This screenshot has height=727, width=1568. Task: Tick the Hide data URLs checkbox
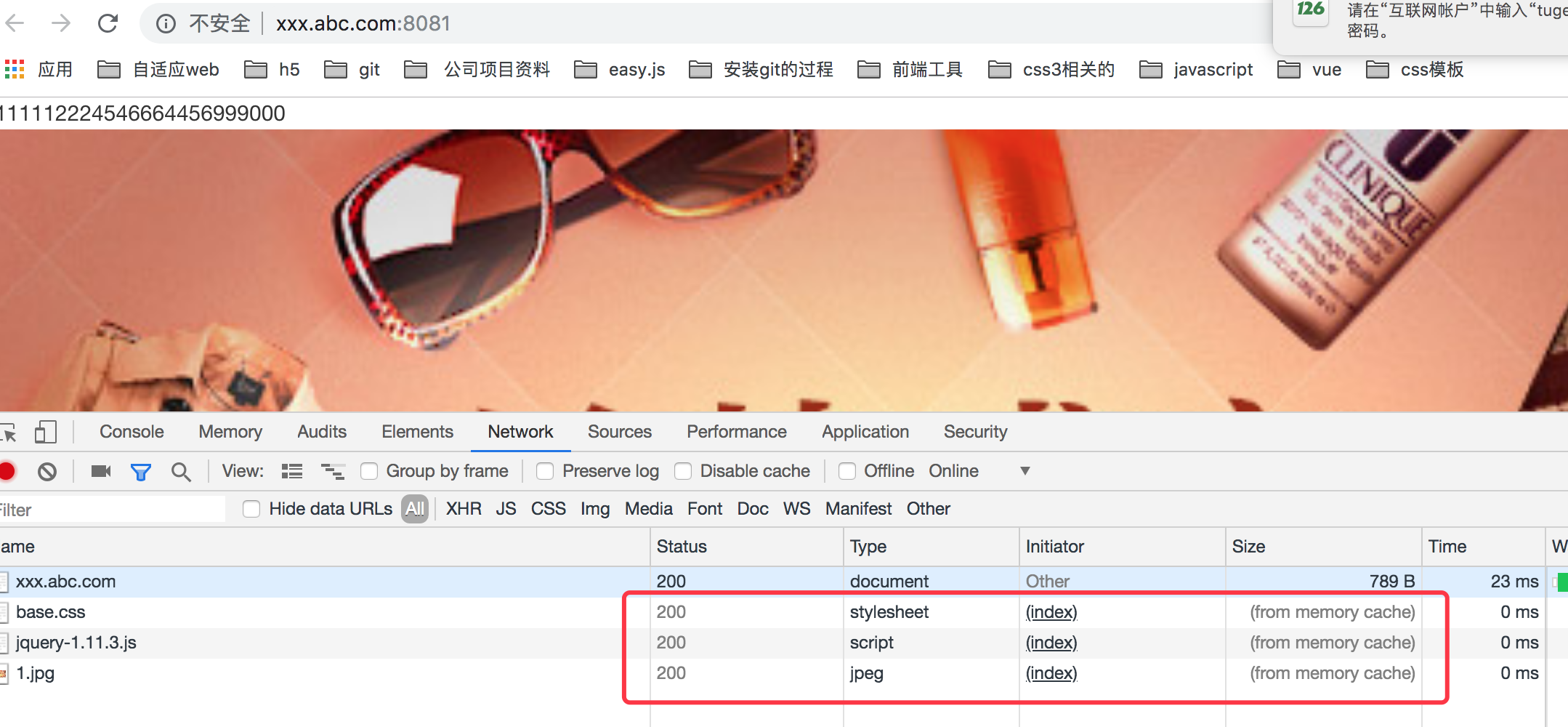pyautogui.click(x=251, y=509)
